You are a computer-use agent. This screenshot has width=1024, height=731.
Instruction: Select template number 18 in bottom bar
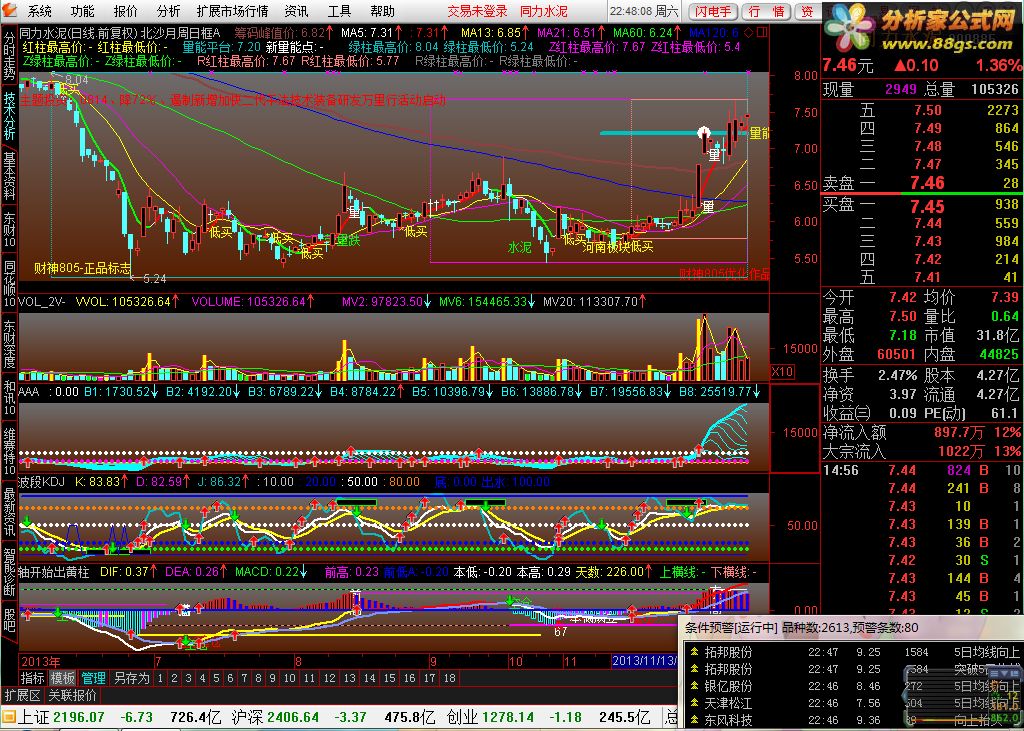[x=449, y=678]
